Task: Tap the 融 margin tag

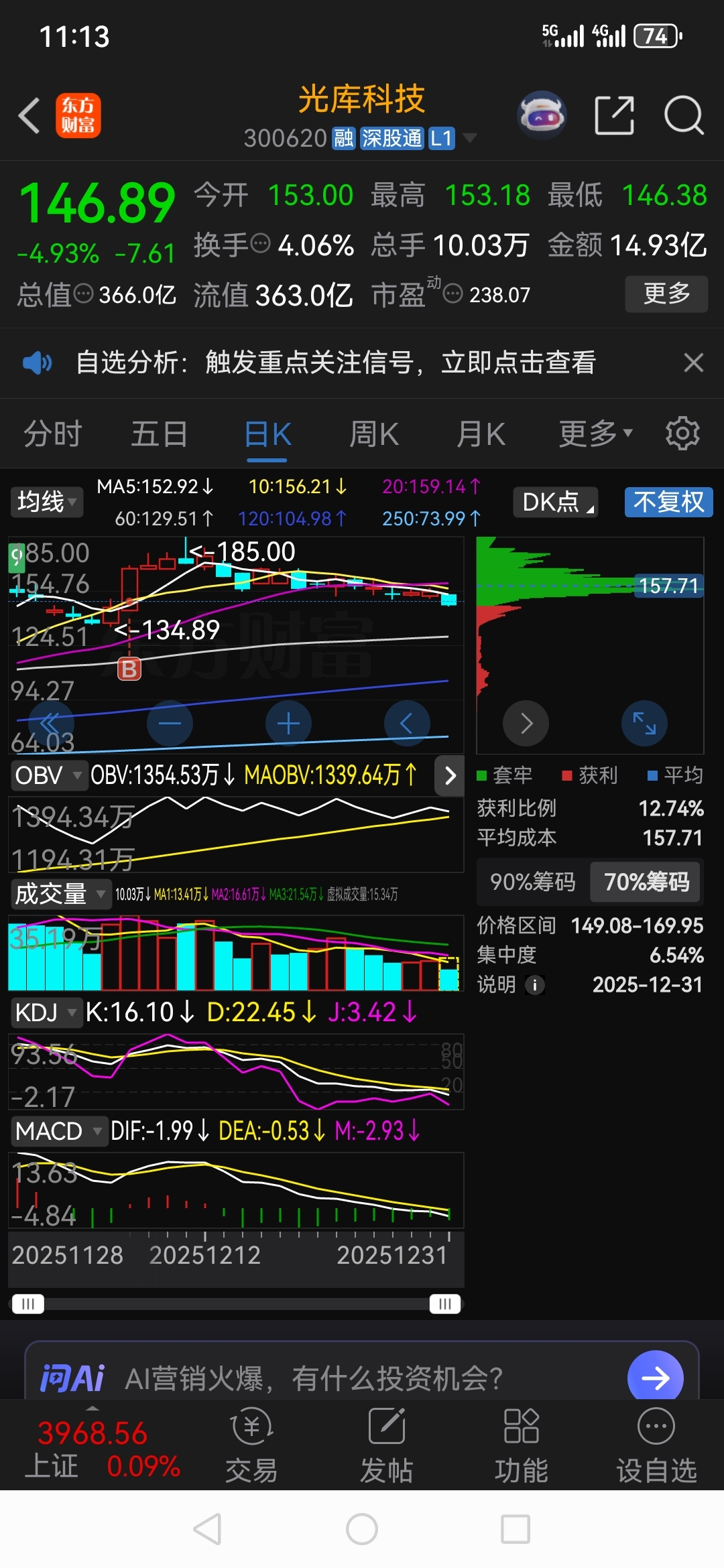Action: coord(344,139)
